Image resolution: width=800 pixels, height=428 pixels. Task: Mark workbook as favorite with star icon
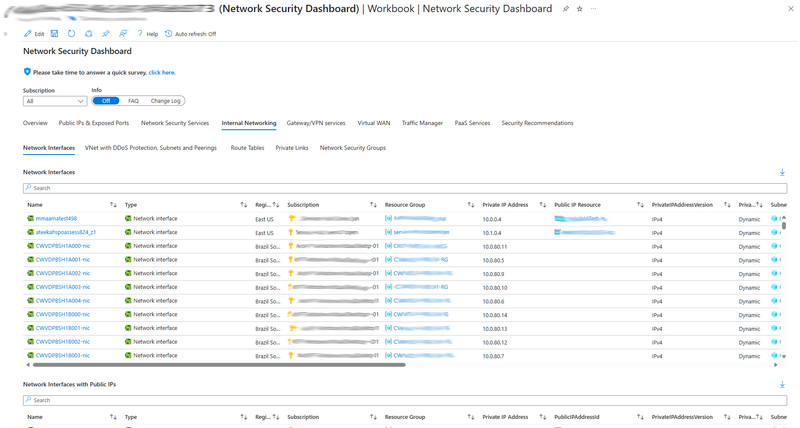[x=579, y=9]
